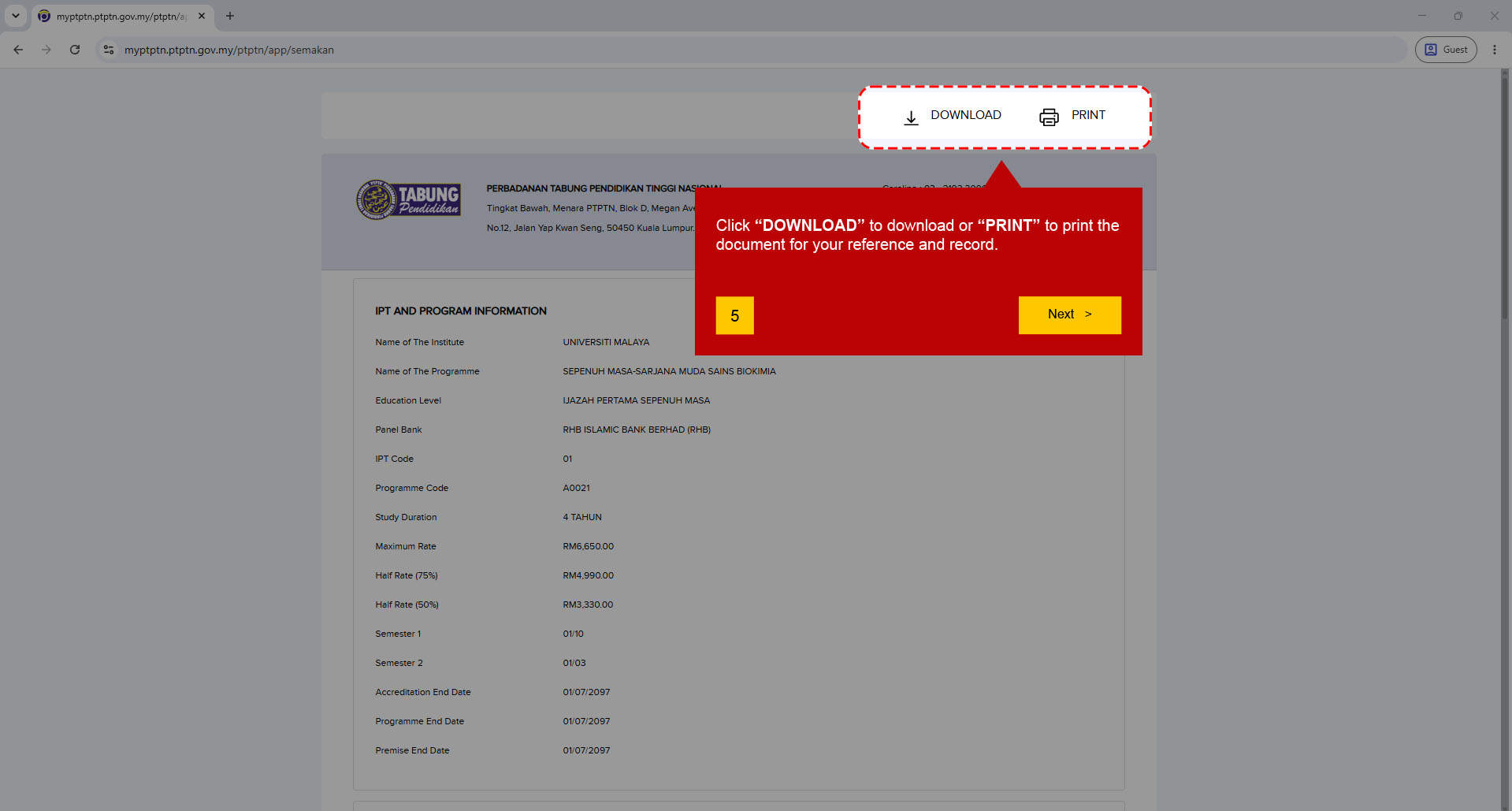Minimize the browser window
1512x811 pixels.
(1422, 16)
